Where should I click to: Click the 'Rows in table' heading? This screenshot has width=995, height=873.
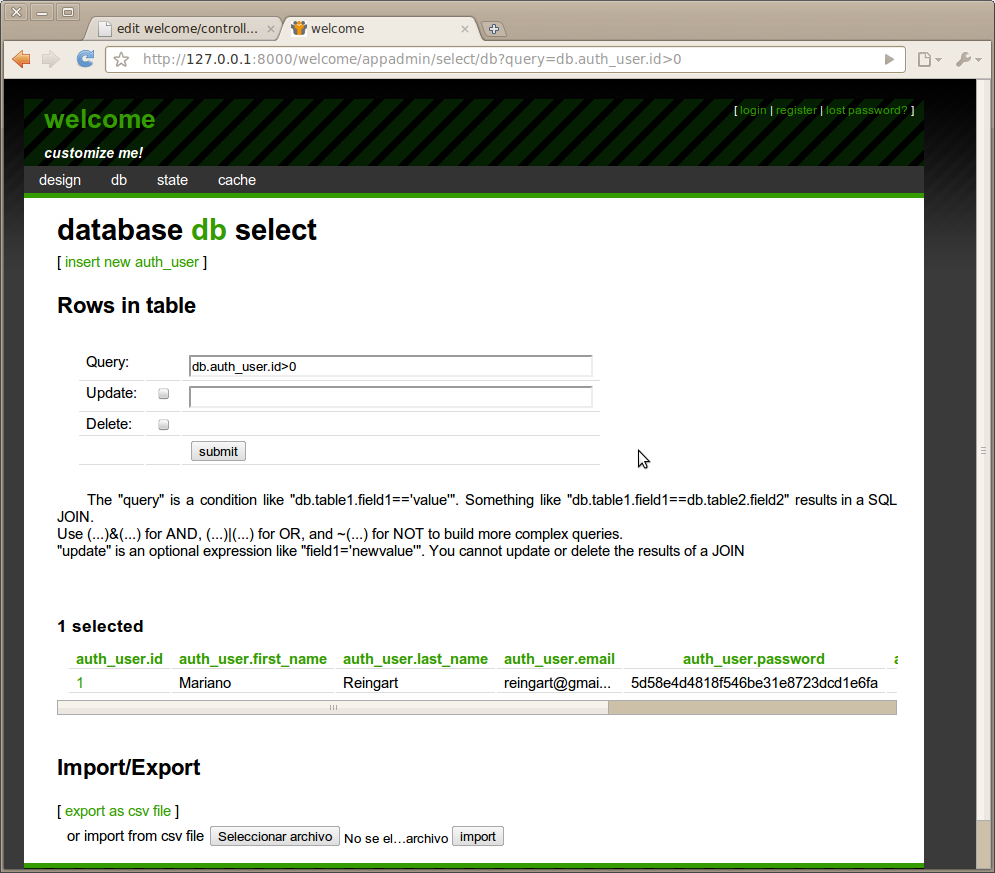coord(126,306)
